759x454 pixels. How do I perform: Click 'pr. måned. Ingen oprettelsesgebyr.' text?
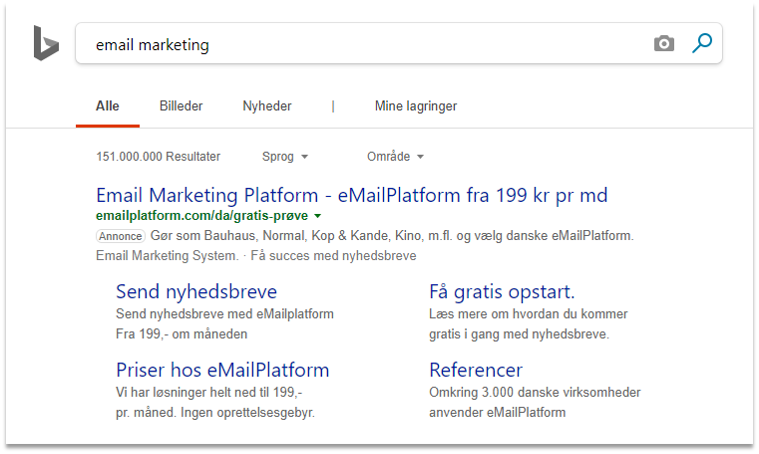pyautogui.click(x=215, y=412)
